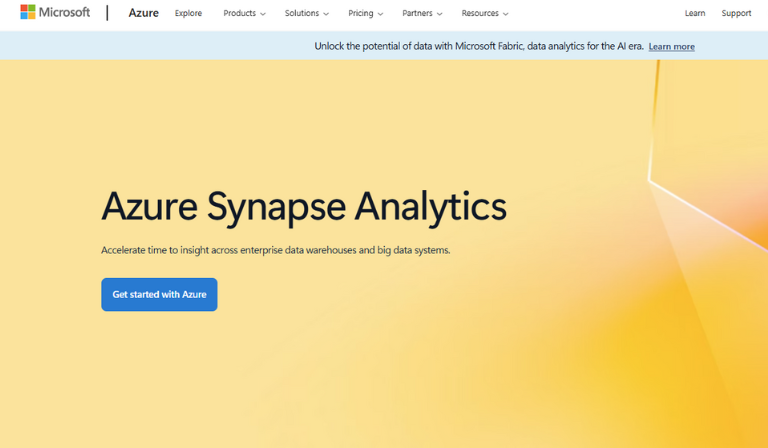Expand the Pricing dropdown
Image resolution: width=768 pixels, height=448 pixels.
pyautogui.click(x=365, y=13)
